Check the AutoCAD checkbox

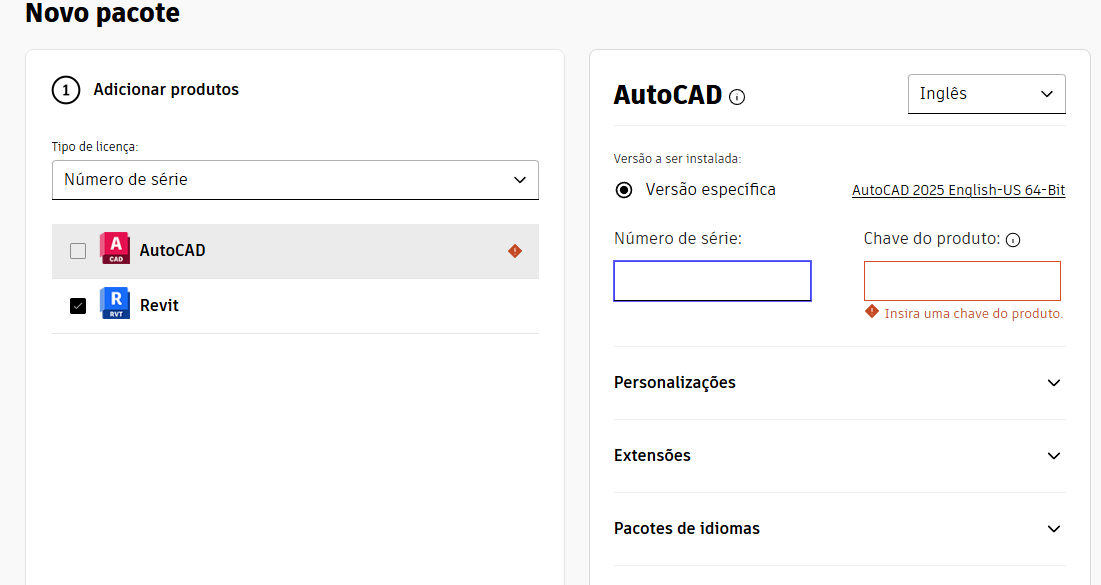[78, 251]
